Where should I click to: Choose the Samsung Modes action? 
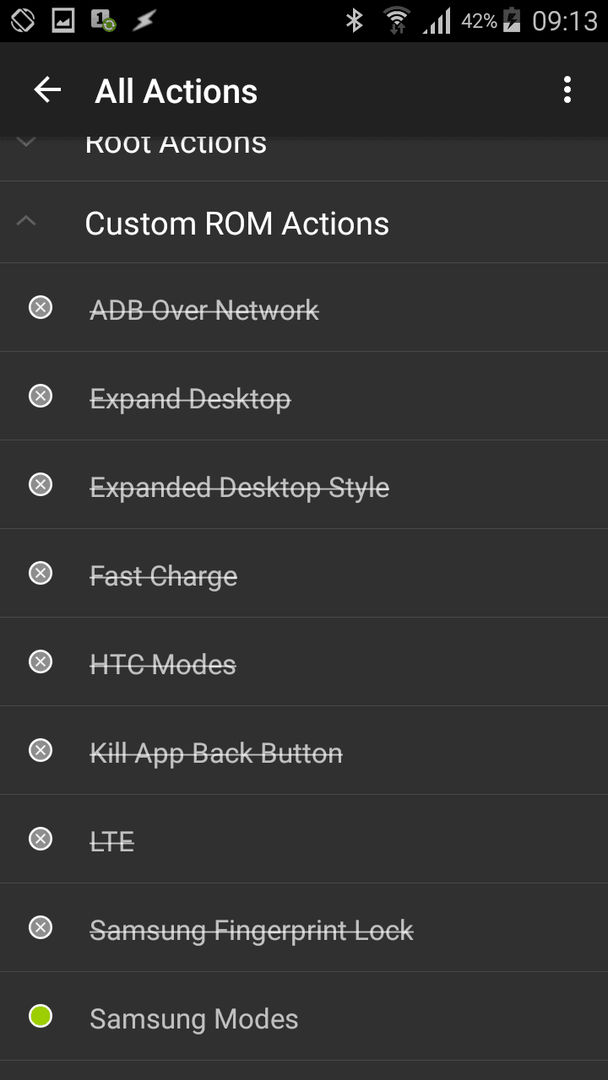point(304,1017)
